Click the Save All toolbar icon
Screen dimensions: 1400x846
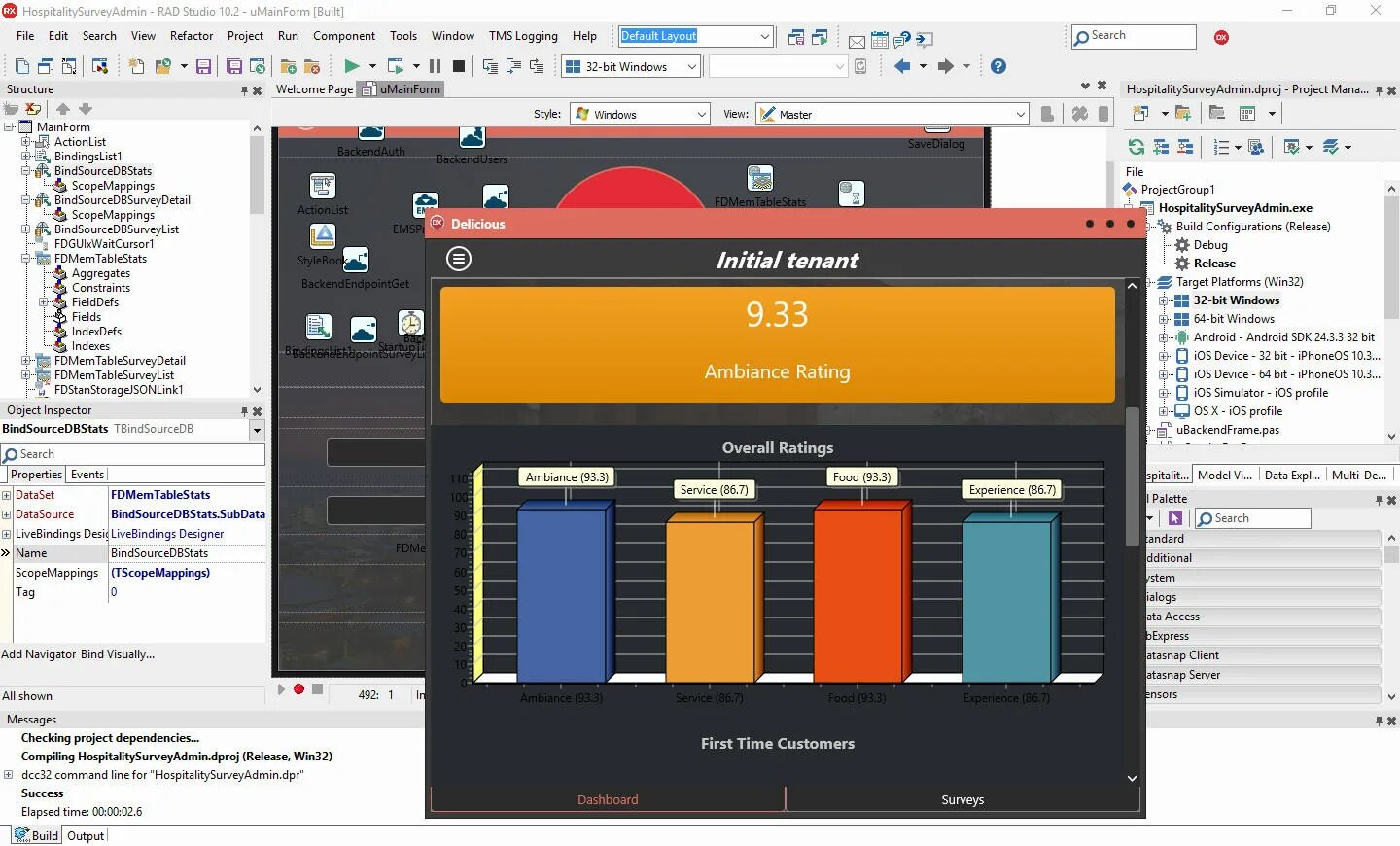coord(234,66)
